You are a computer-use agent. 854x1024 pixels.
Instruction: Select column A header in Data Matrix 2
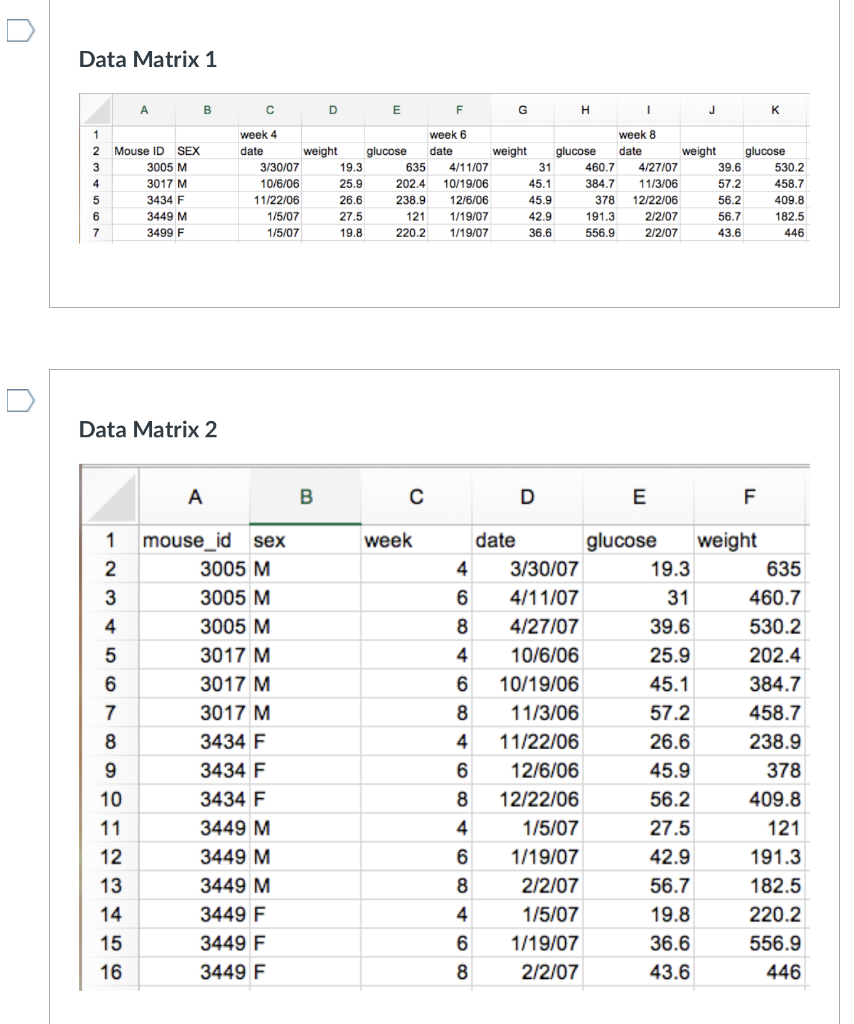(x=194, y=498)
